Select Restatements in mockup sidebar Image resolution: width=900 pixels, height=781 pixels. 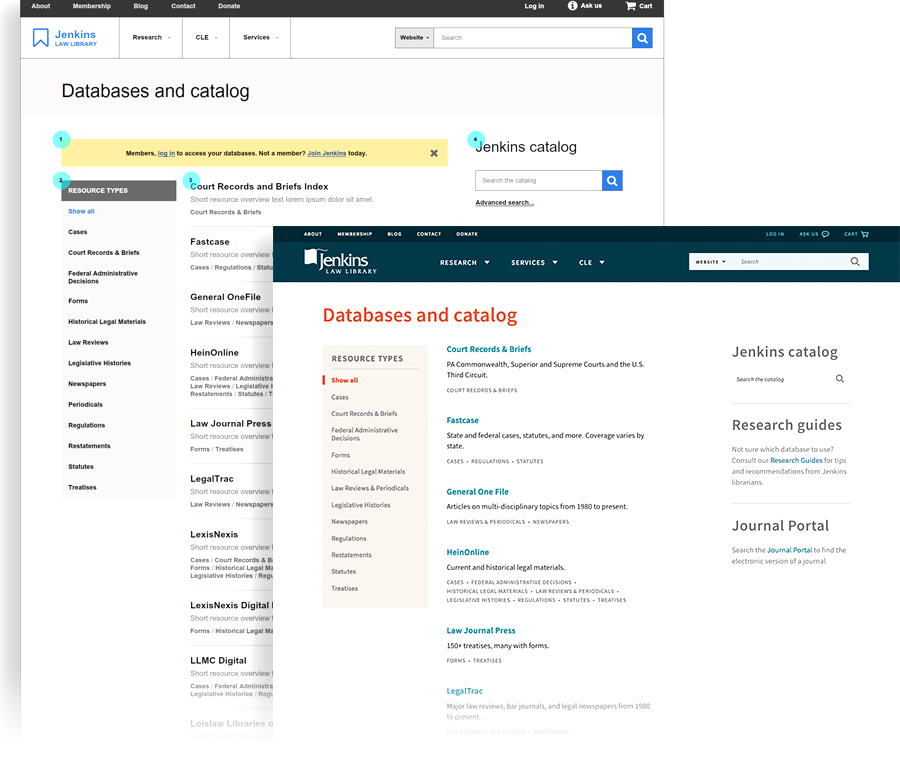point(351,555)
